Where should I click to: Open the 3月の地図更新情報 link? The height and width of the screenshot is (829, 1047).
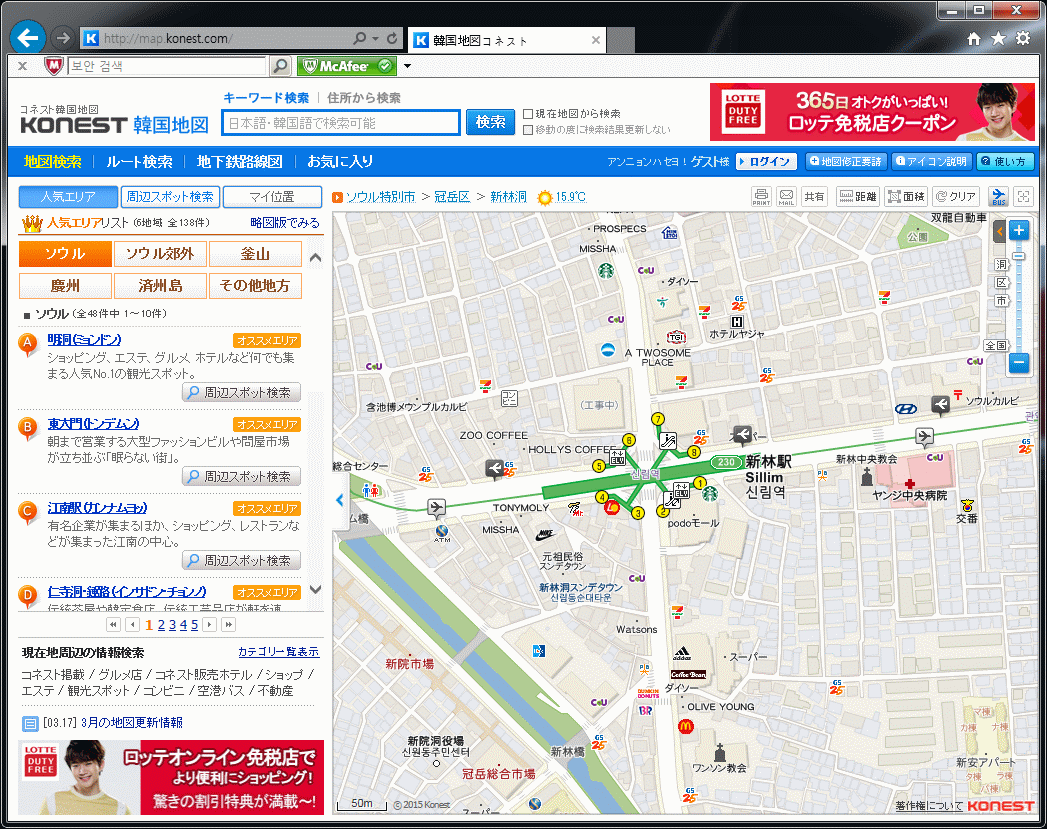pos(132,723)
